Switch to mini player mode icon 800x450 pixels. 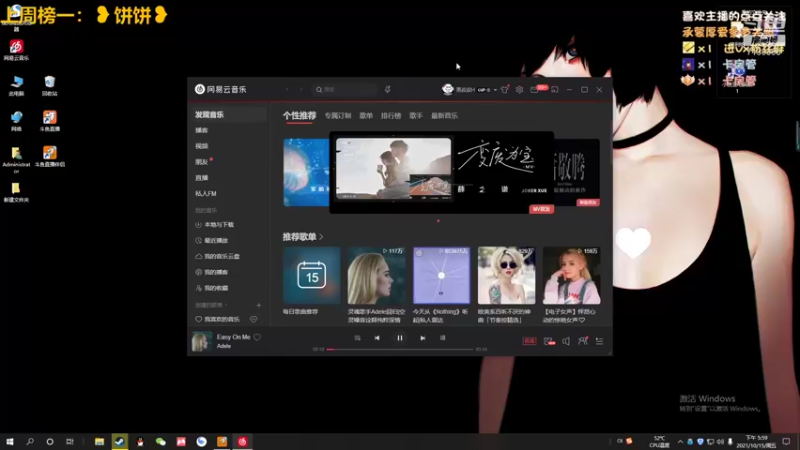(x=555, y=89)
